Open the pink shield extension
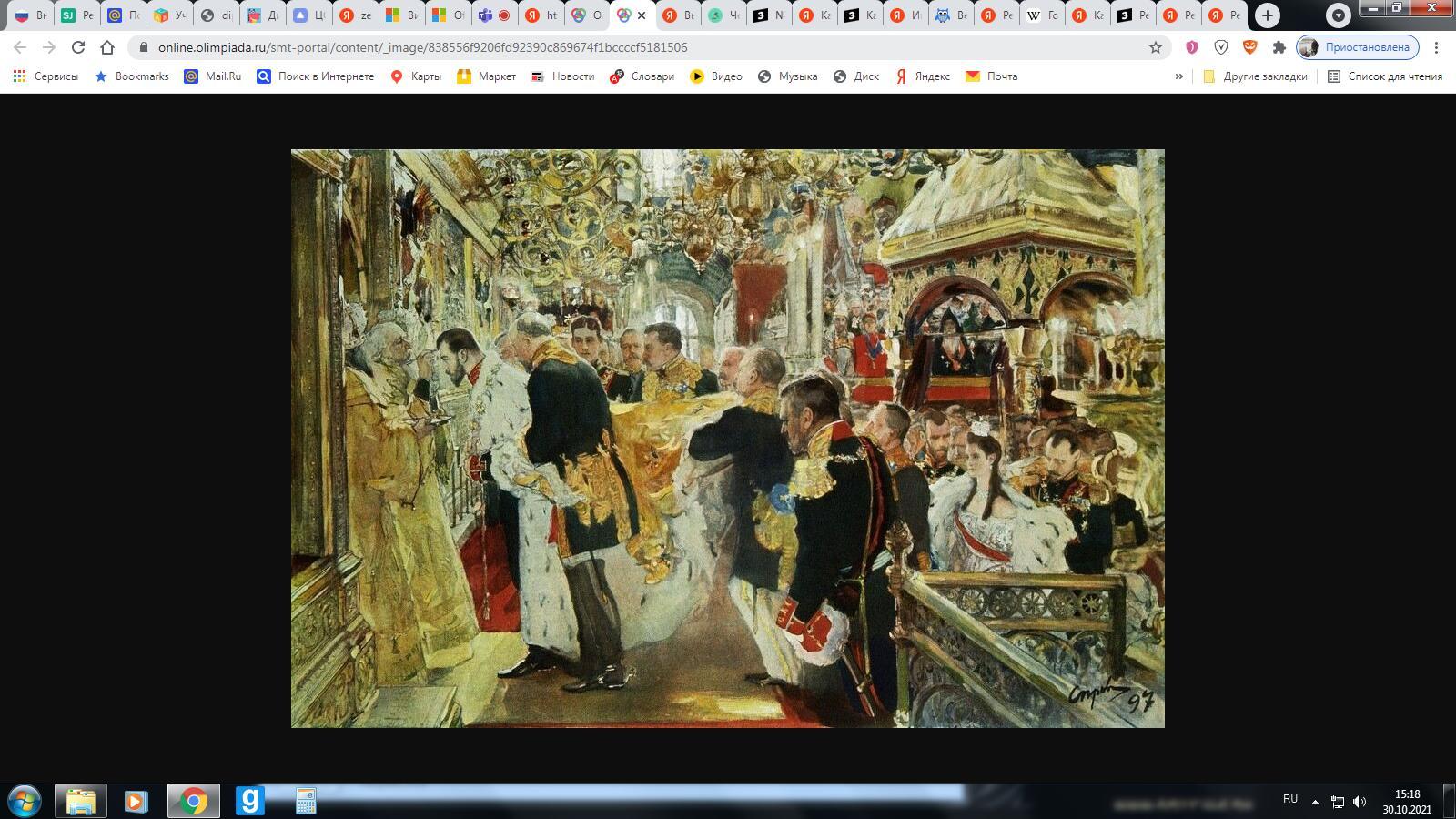Viewport: 1456px width, 819px height. tap(1192, 47)
